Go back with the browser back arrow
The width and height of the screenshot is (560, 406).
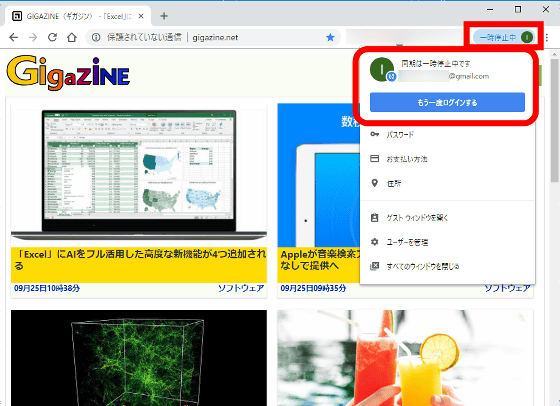click(x=14, y=37)
